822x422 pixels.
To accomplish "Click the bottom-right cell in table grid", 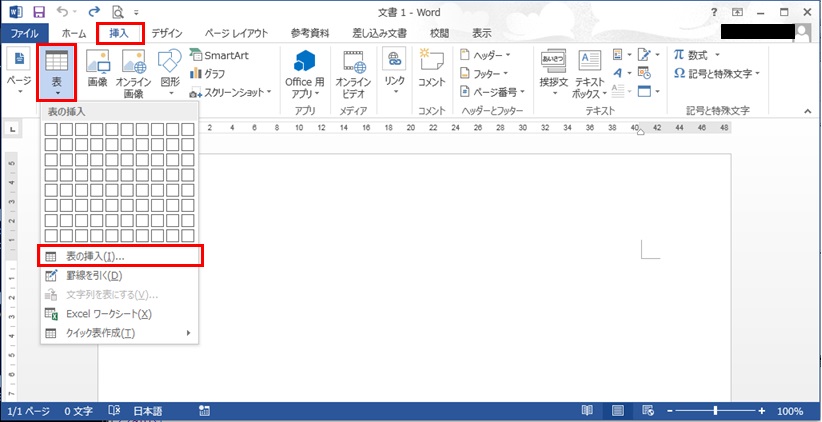I will coord(188,235).
